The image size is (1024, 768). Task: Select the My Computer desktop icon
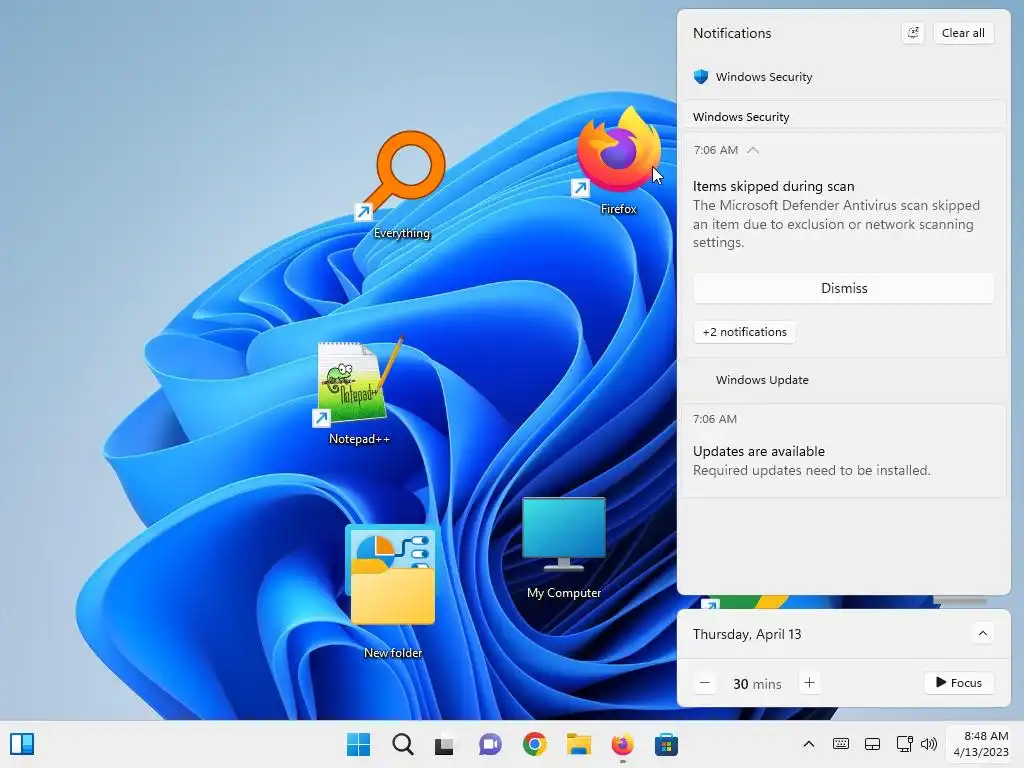pos(564,547)
